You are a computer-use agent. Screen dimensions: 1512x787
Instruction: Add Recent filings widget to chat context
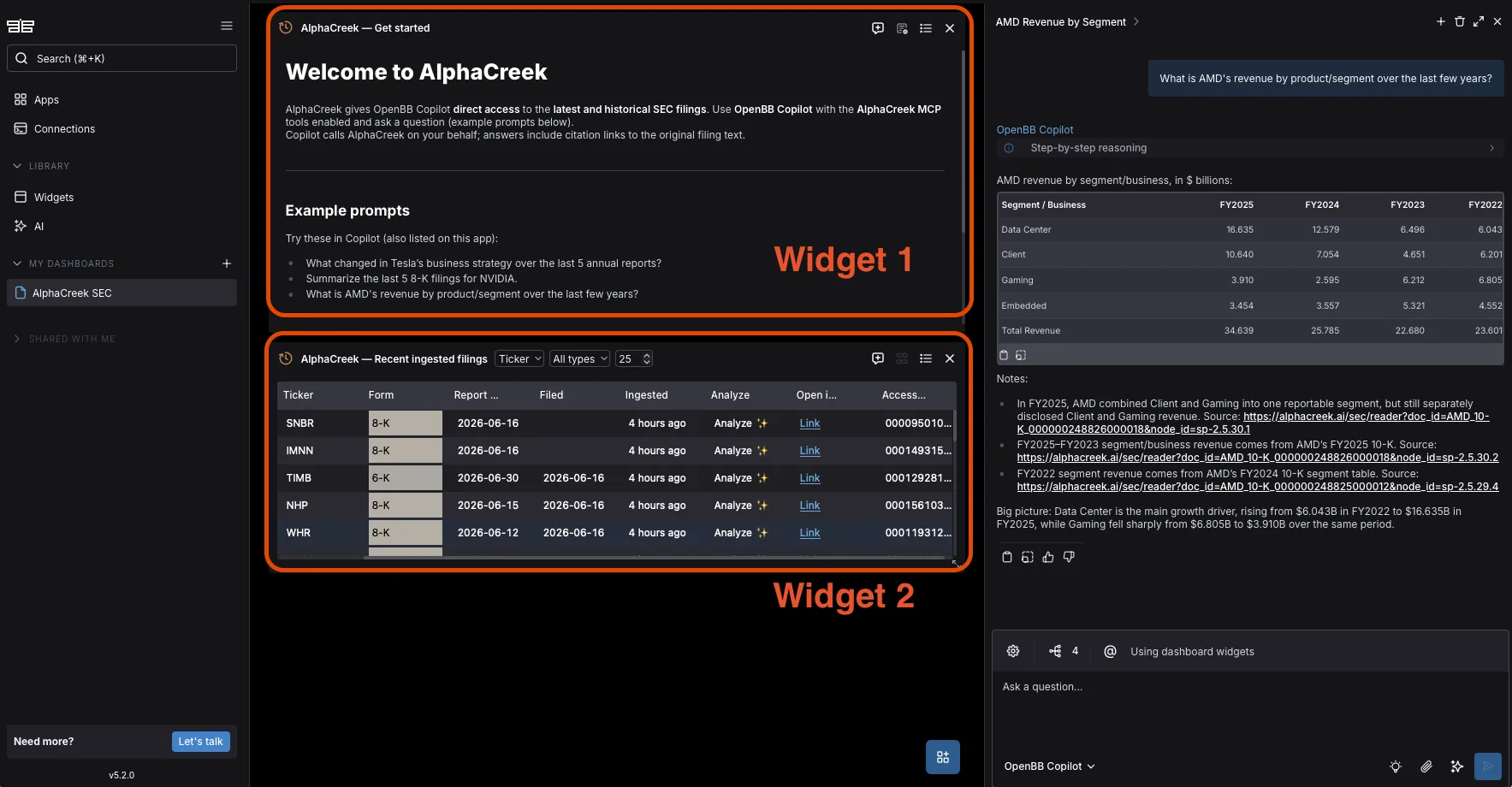tap(878, 358)
